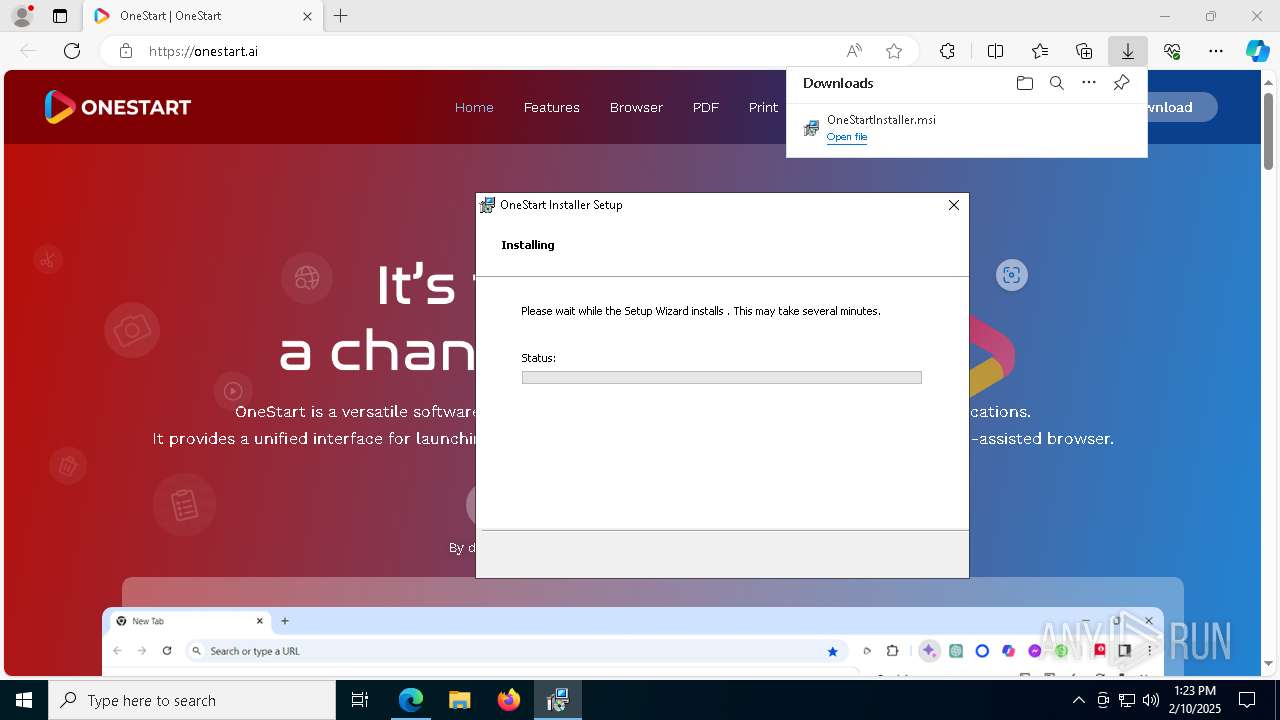The image size is (1280, 720).
Task: Open the Copilot sidebar icon
Action: click(x=1257, y=51)
